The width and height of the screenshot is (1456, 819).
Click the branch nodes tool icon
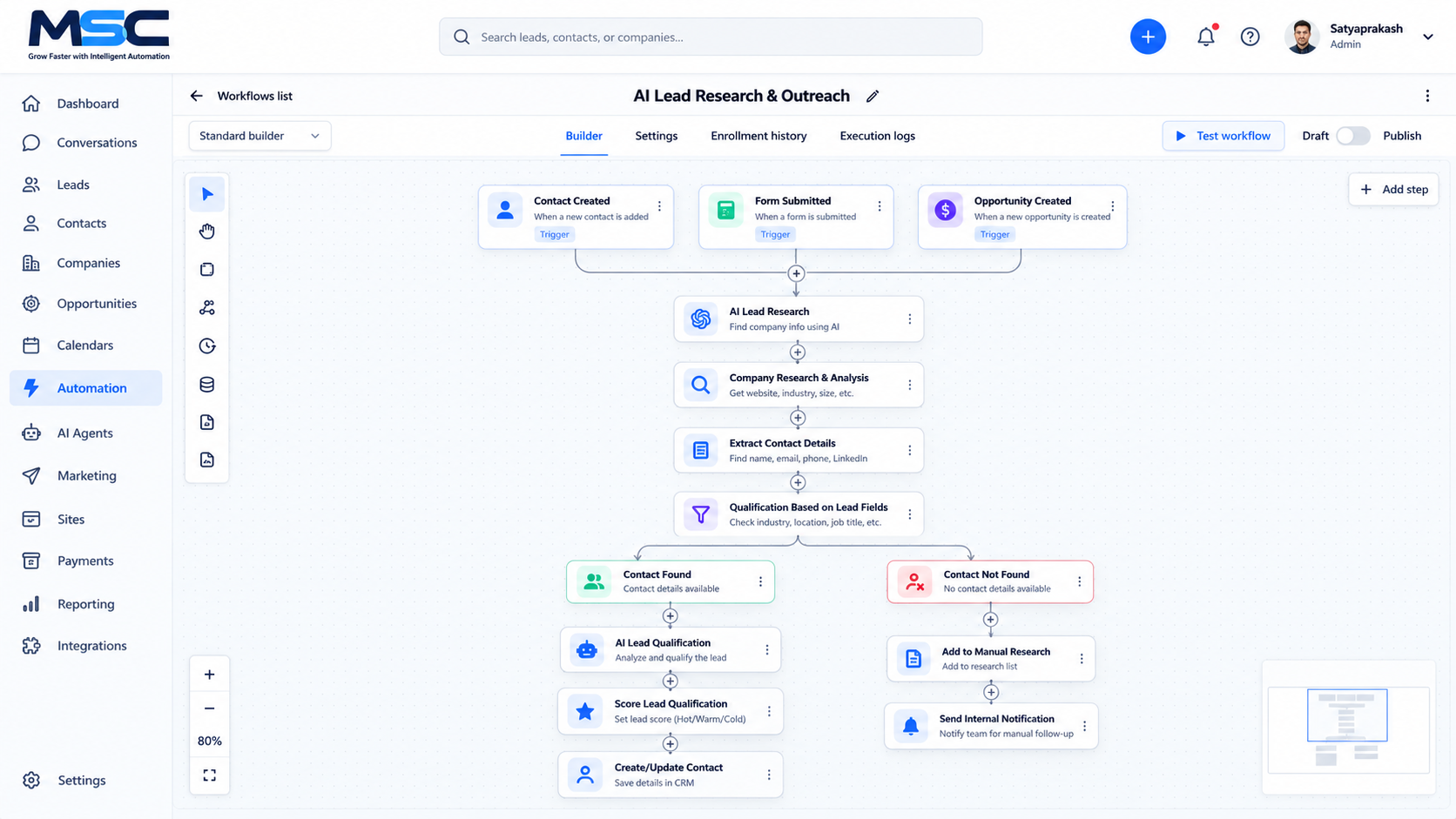(x=207, y=307)
